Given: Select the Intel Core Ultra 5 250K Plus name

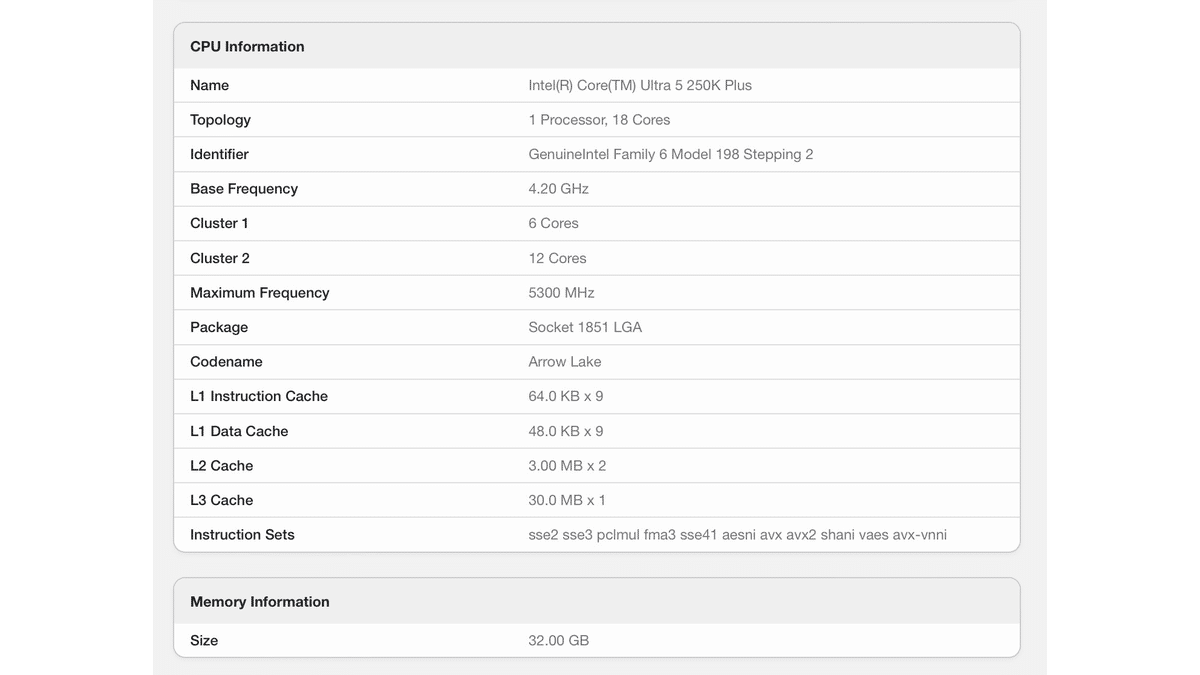Looking at the screenshot, I should click(639, 86).
